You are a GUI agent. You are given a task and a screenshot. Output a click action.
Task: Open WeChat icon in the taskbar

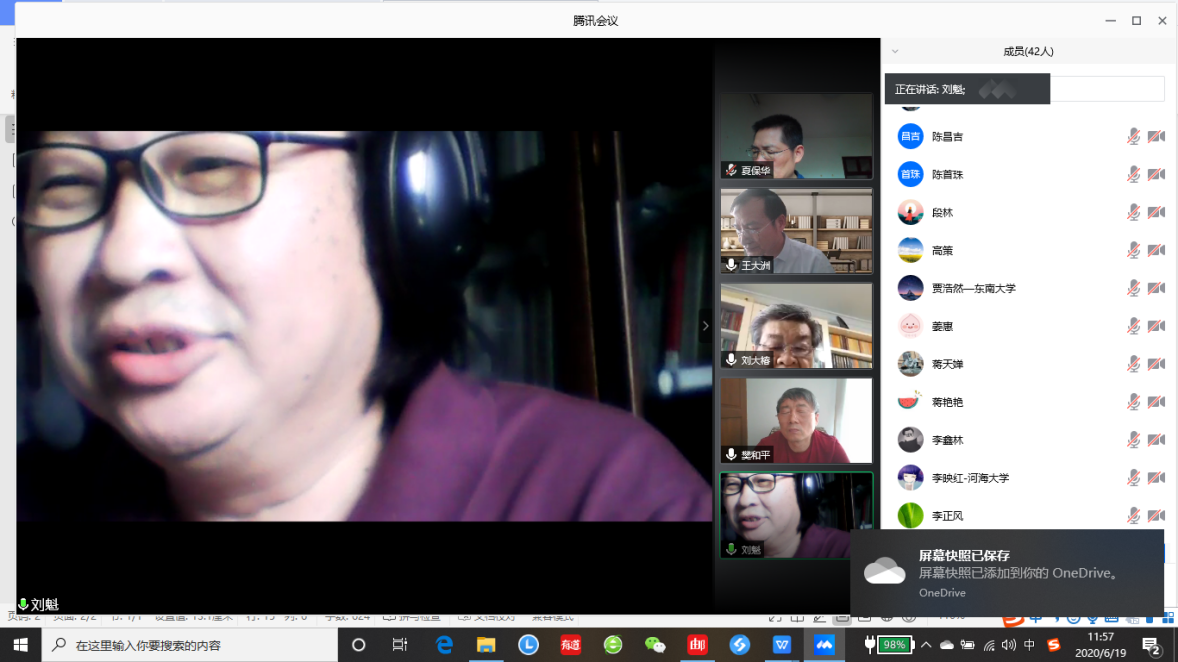[655, 645]
